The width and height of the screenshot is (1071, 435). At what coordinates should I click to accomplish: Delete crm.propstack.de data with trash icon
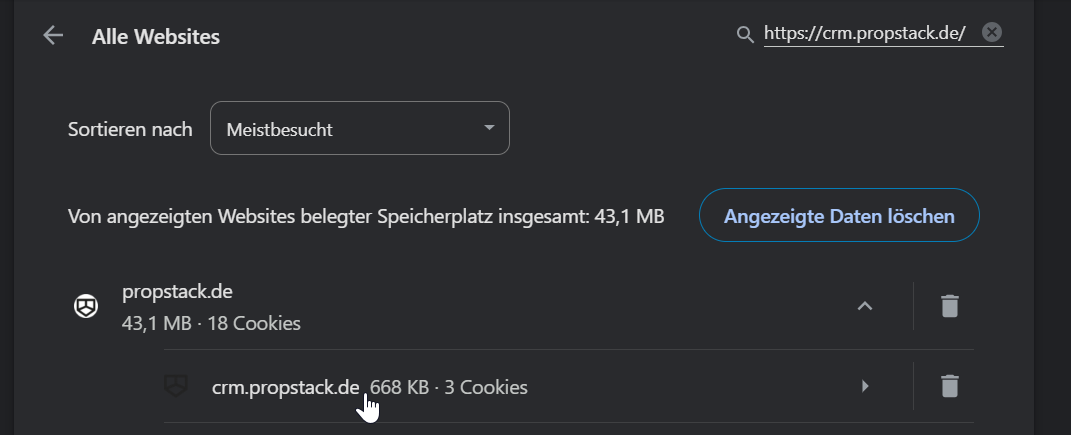tap(949, 386)
